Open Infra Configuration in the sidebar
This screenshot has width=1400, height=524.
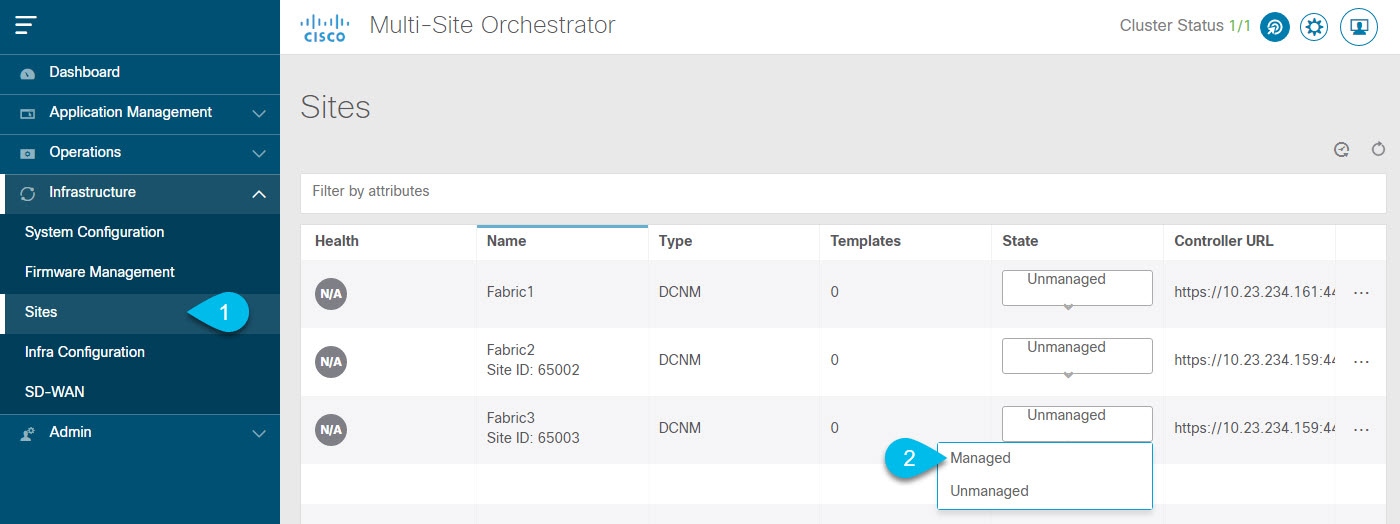click(140, 353)
